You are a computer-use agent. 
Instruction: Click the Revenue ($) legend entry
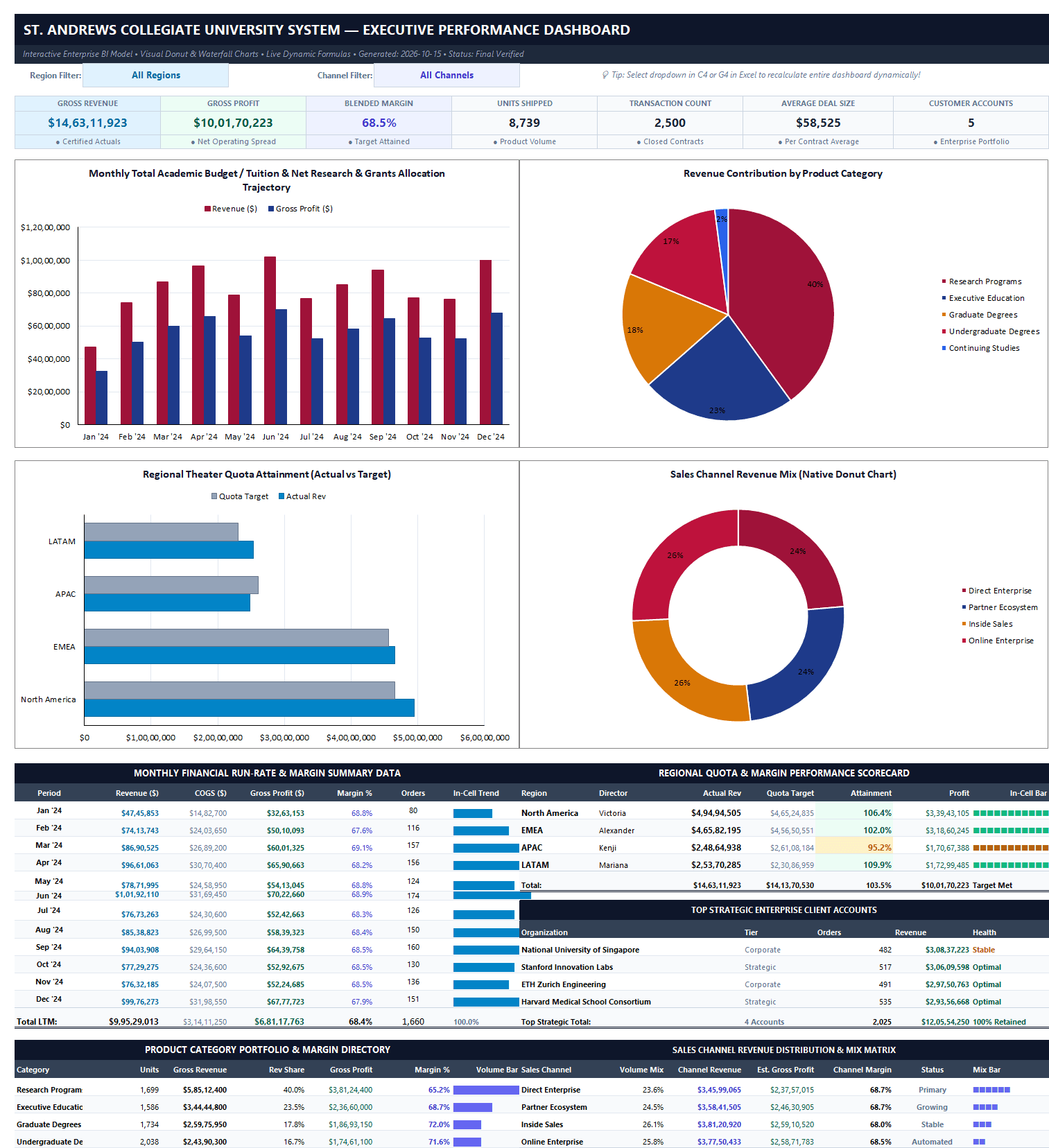pos(231,209)
